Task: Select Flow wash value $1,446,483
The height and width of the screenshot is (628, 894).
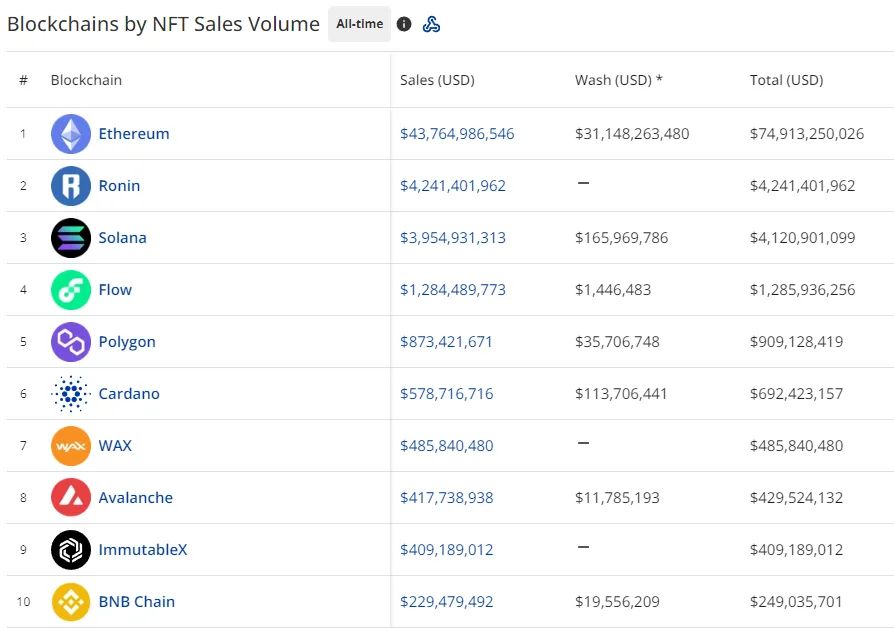Action: click(613, 290)
